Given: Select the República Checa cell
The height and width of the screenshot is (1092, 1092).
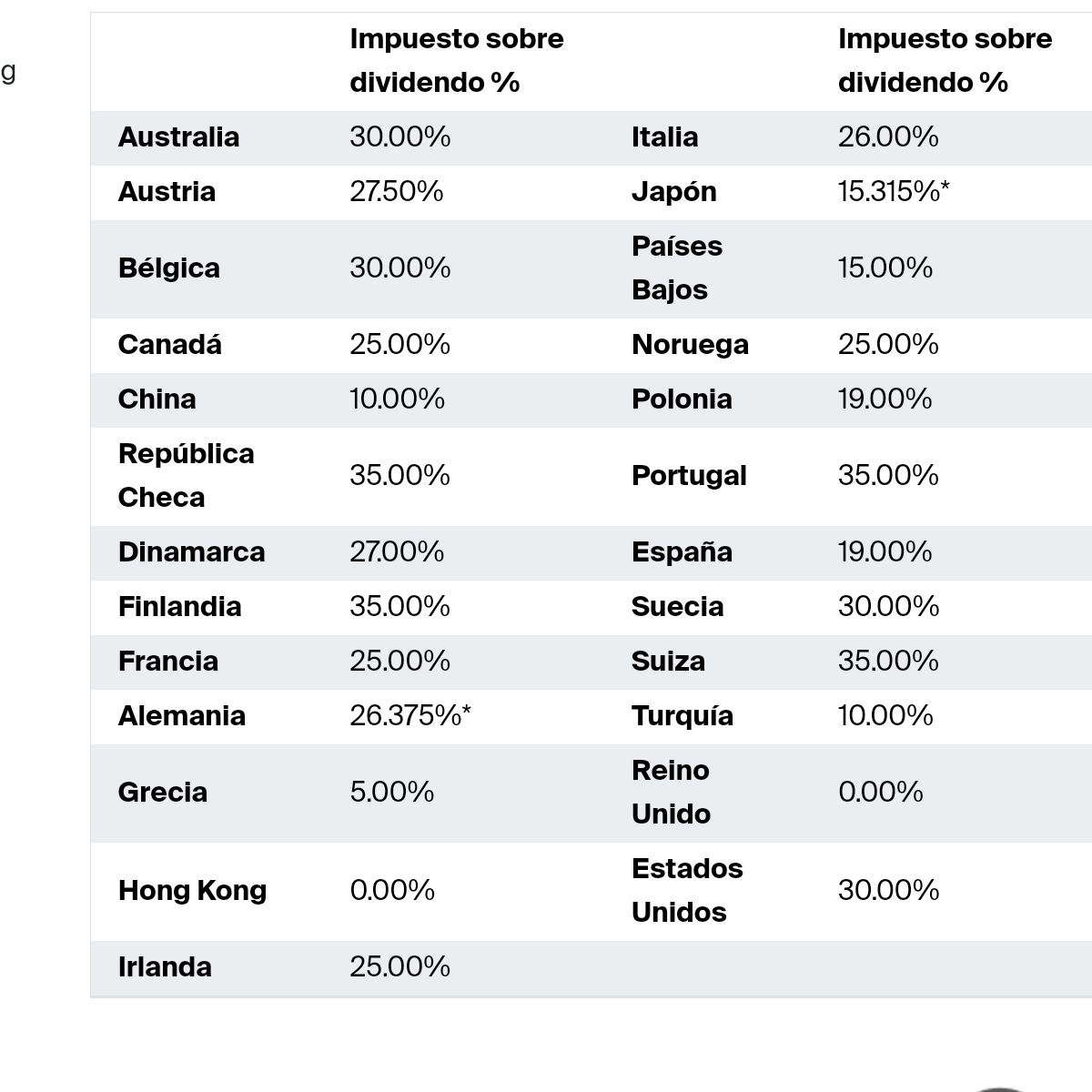Looking at the screenshot, I should tap(186, 476).
